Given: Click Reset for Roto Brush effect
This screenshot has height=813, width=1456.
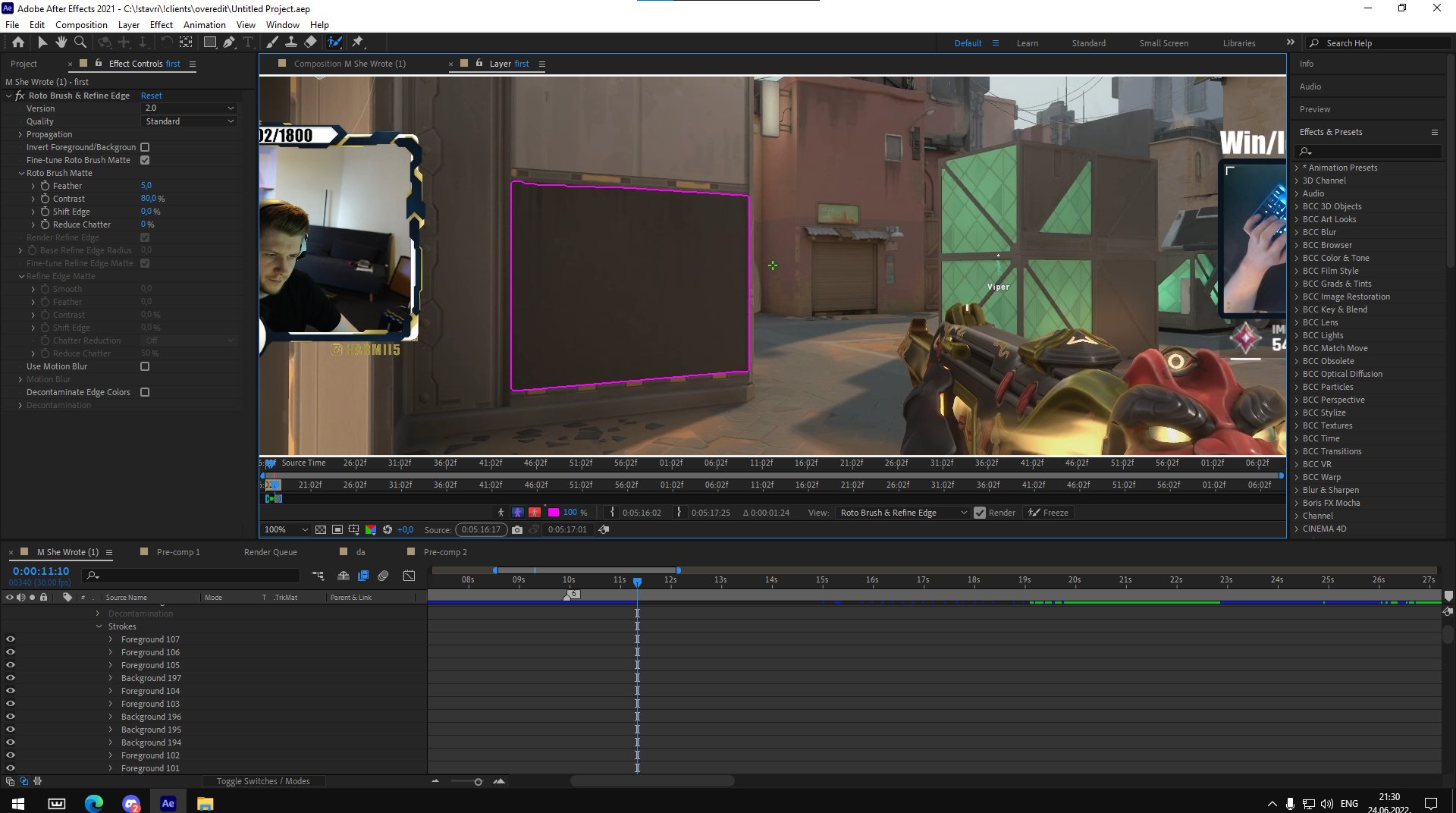Looking at the screenshot, I should point(152,96).
